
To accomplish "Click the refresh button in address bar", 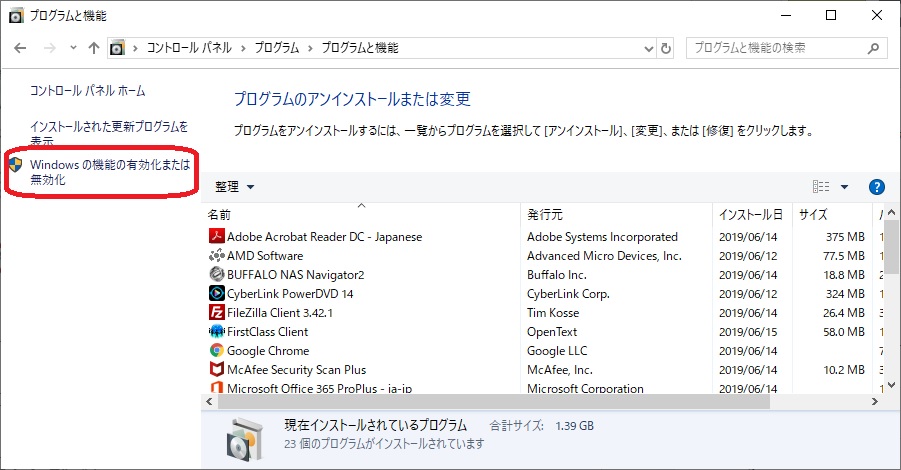I will pyautogui.click(x=666, y=48).
